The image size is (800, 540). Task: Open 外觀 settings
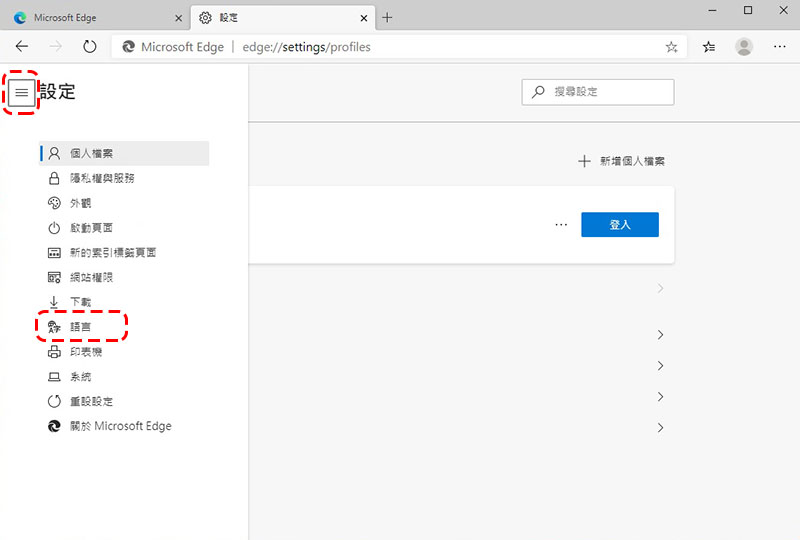(124, 203)
